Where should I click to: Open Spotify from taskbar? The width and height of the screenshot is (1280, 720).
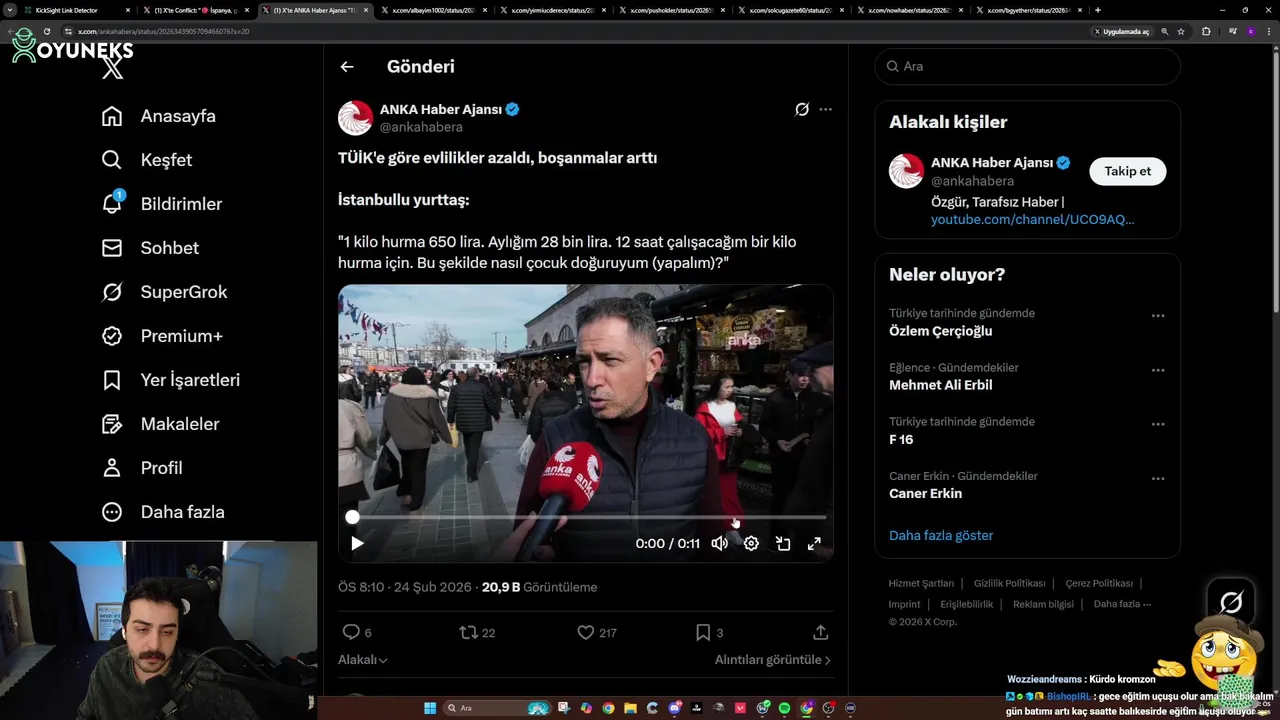tap(784, 708)
